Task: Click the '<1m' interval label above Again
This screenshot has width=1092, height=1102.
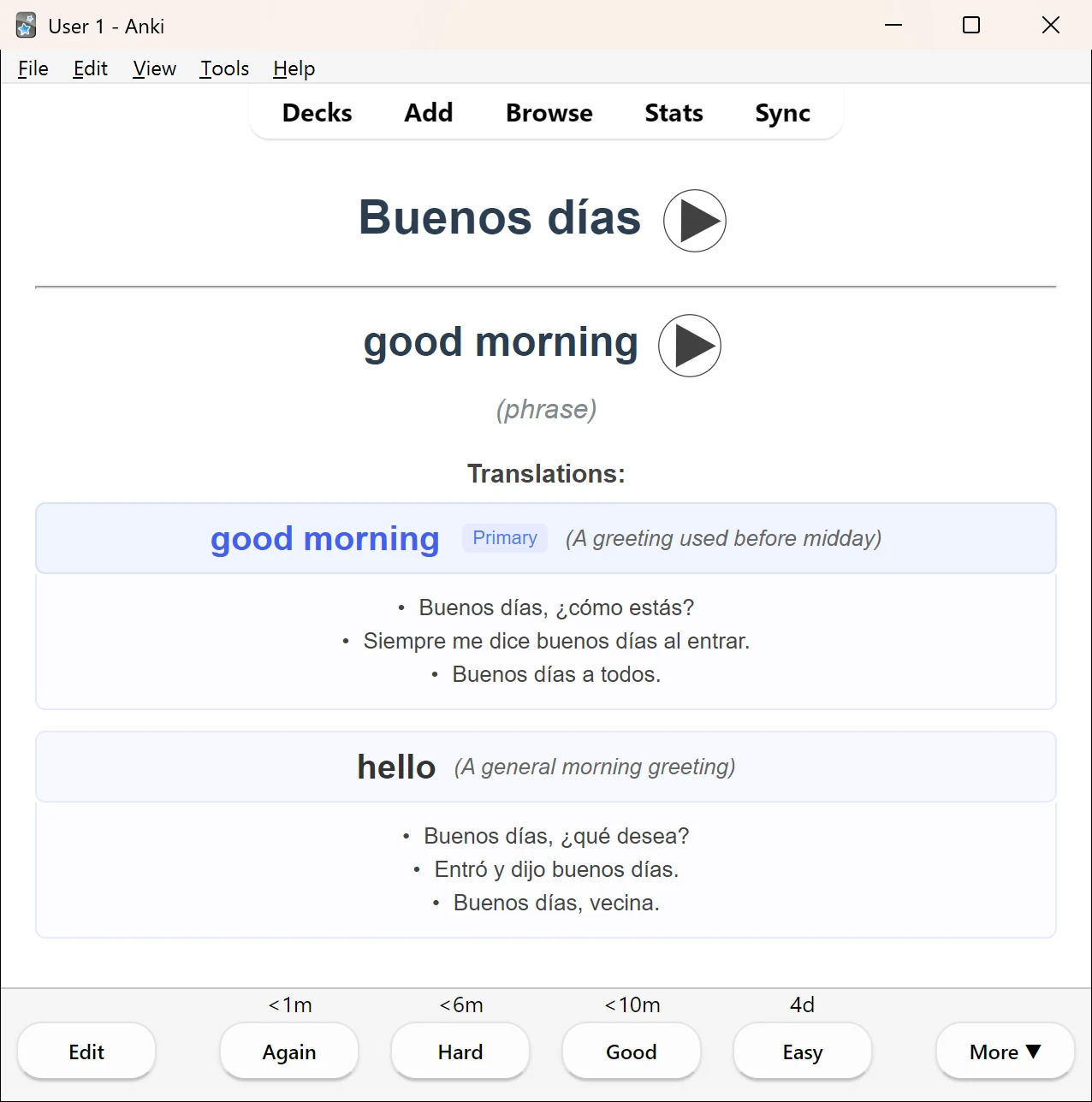Action: tap(290, 1004)
